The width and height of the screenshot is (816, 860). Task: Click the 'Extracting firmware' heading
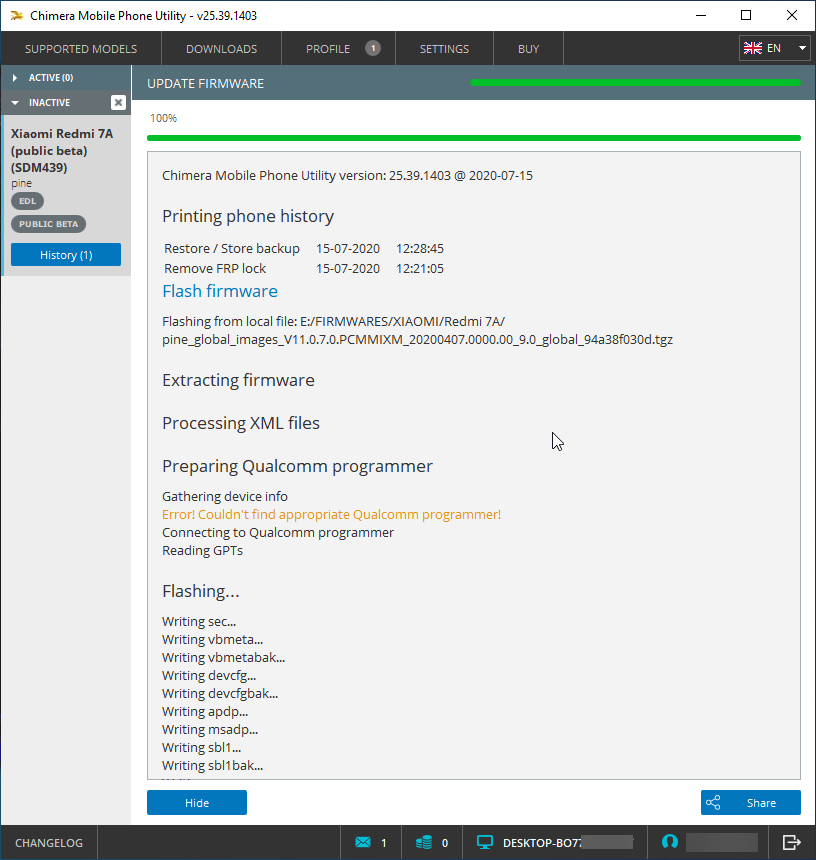tap(238, 380)
